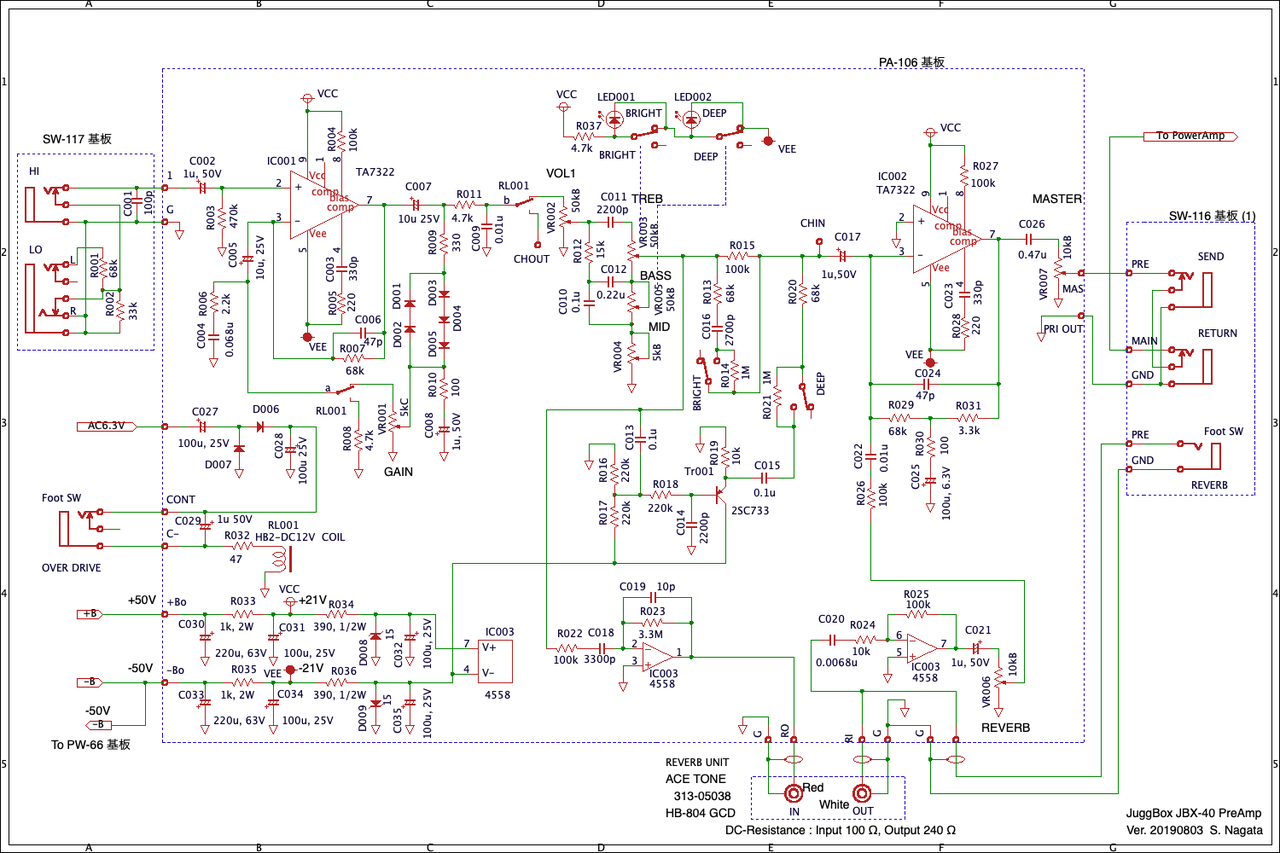Select the "SW-116 基板 (1)" label
The width and height of the screenshot is (1280, 853).
pyautogui.click(x=1212, y=217)
